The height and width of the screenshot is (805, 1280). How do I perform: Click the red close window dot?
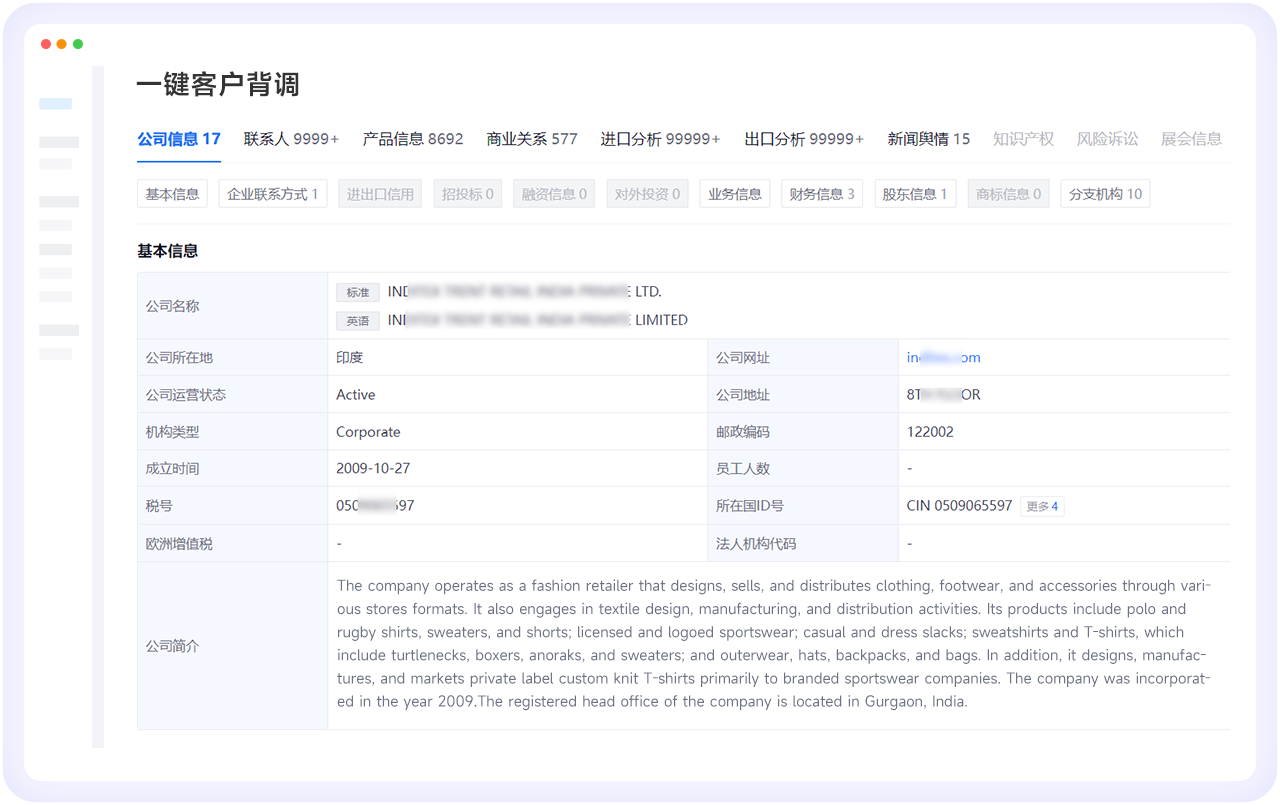[x=46, y=44]
